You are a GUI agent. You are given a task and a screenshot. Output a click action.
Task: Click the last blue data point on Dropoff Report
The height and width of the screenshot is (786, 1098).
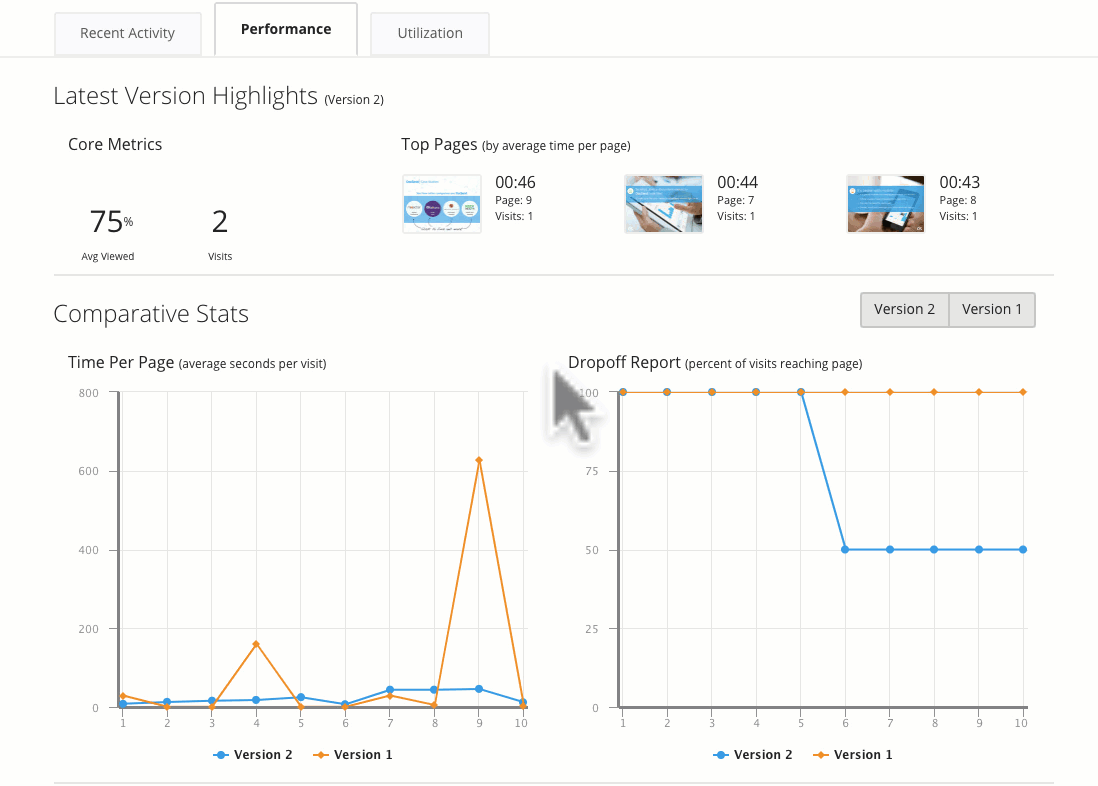1021,549
